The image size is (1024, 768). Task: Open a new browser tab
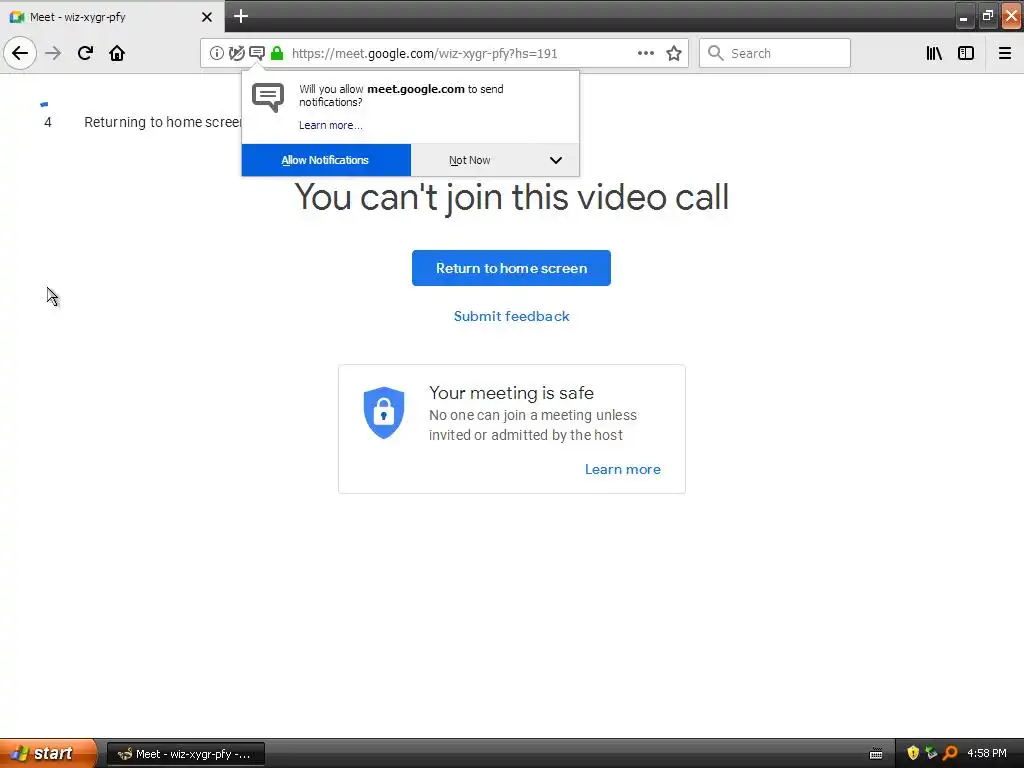(x=241, y=16)
